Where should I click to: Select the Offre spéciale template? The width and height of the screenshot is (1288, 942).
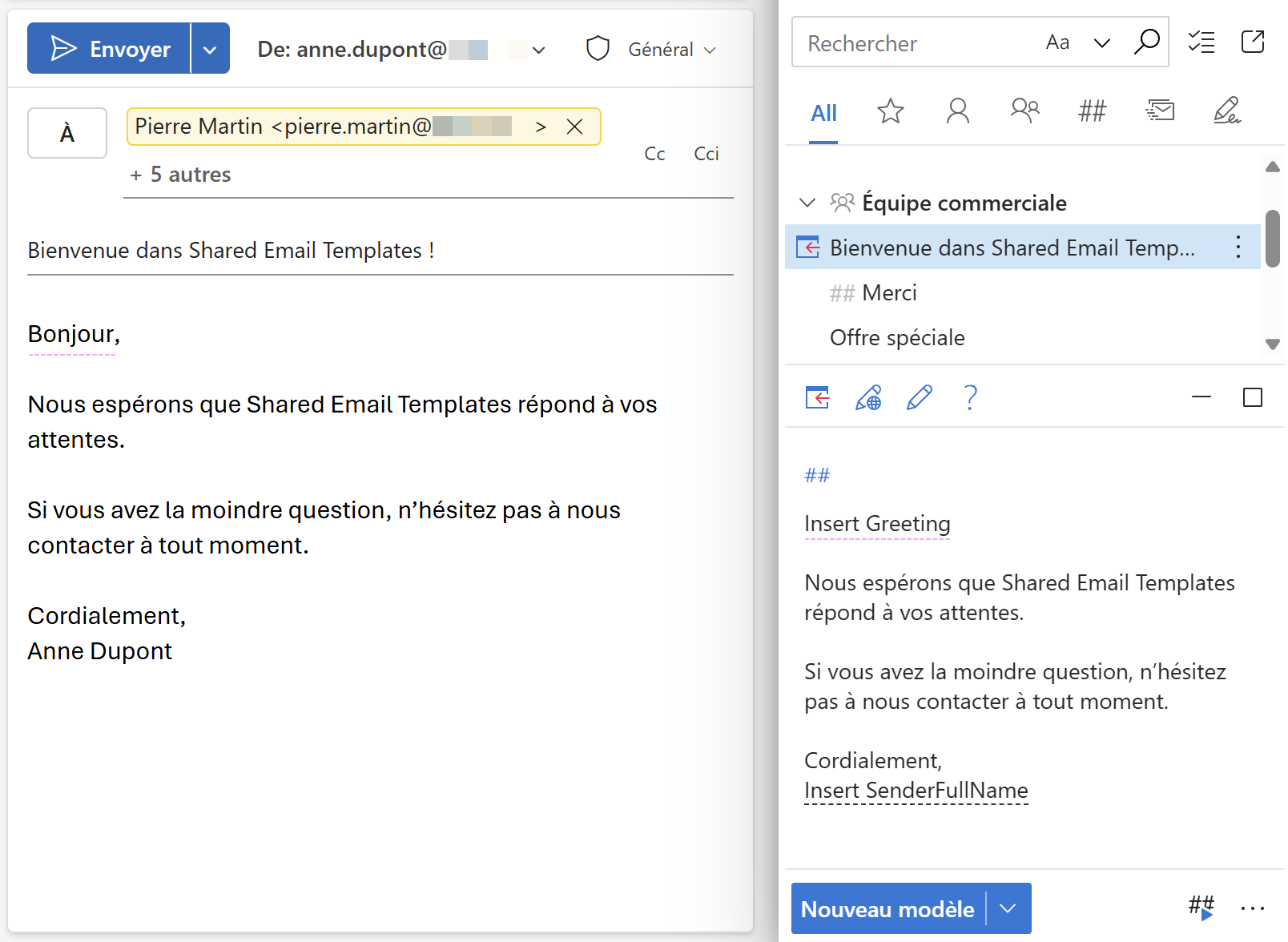point(897,338)
